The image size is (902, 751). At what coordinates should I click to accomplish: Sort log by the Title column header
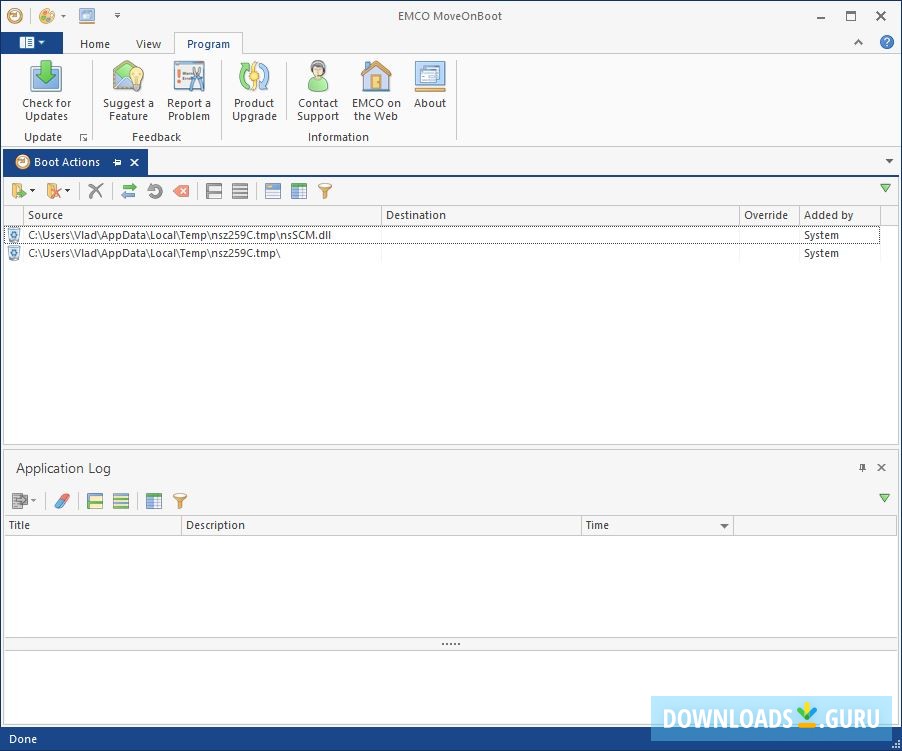click(93, 525)
